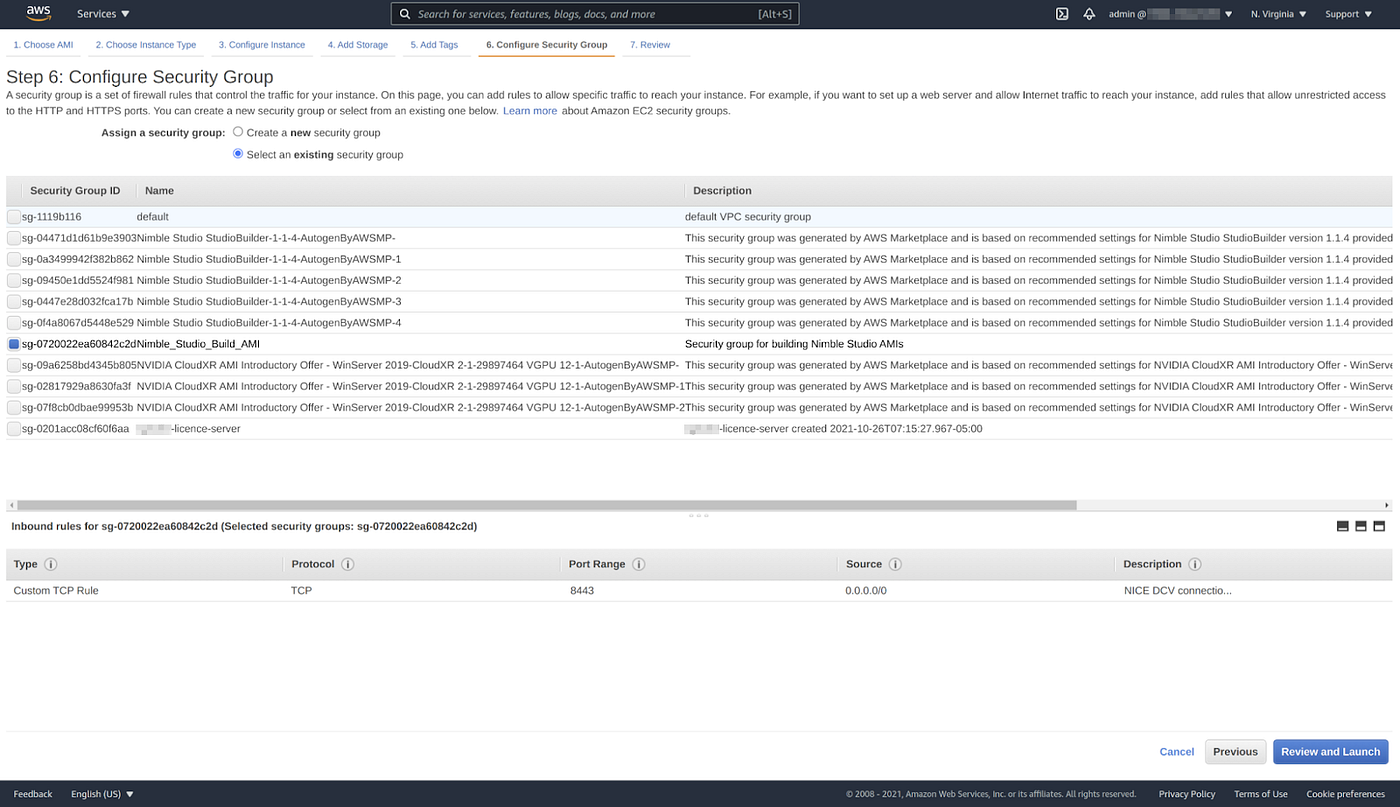Open the notifications bell
1400x807 pixels.
coord(1089,14)
